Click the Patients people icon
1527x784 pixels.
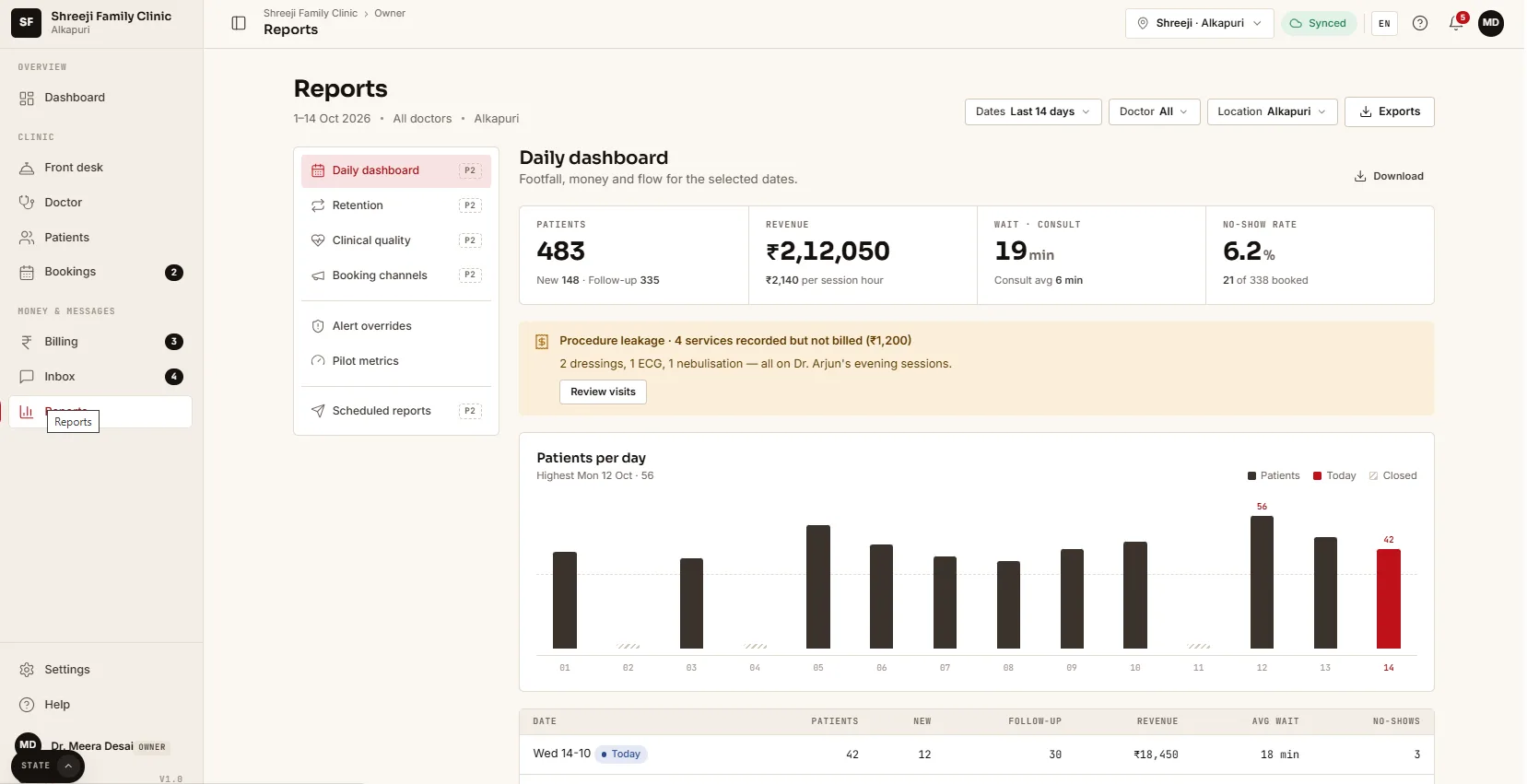click(x=27, y=238)
